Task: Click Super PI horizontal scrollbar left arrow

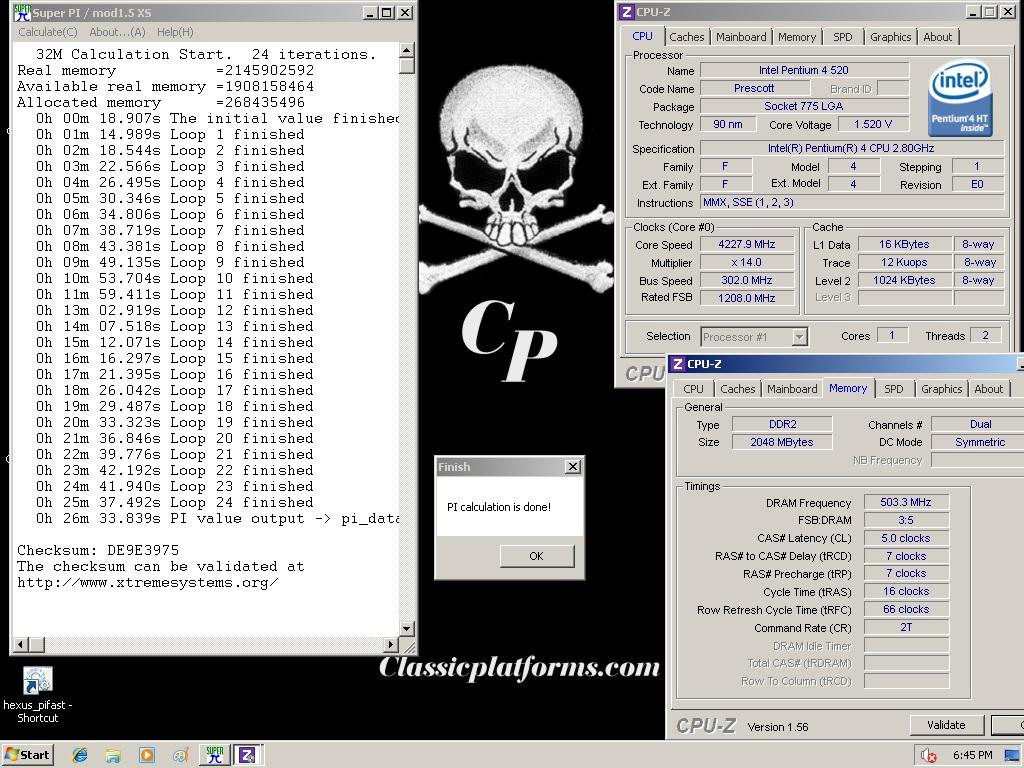Action: point(20,645)
